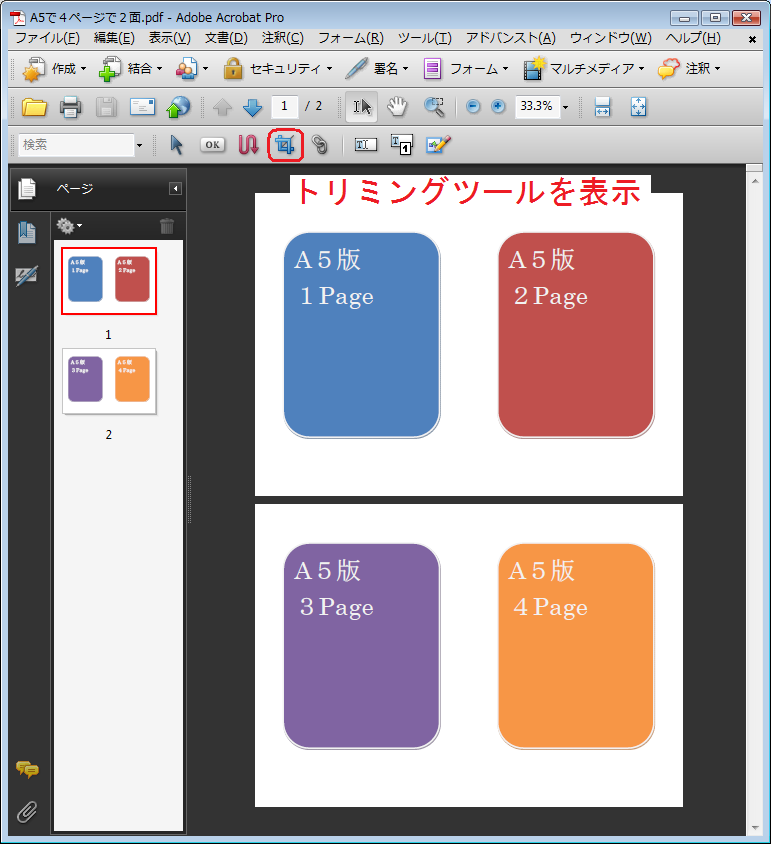Go to next page blue arrow
The height and width of the screenshot is (844, 771).
(253, 107)
